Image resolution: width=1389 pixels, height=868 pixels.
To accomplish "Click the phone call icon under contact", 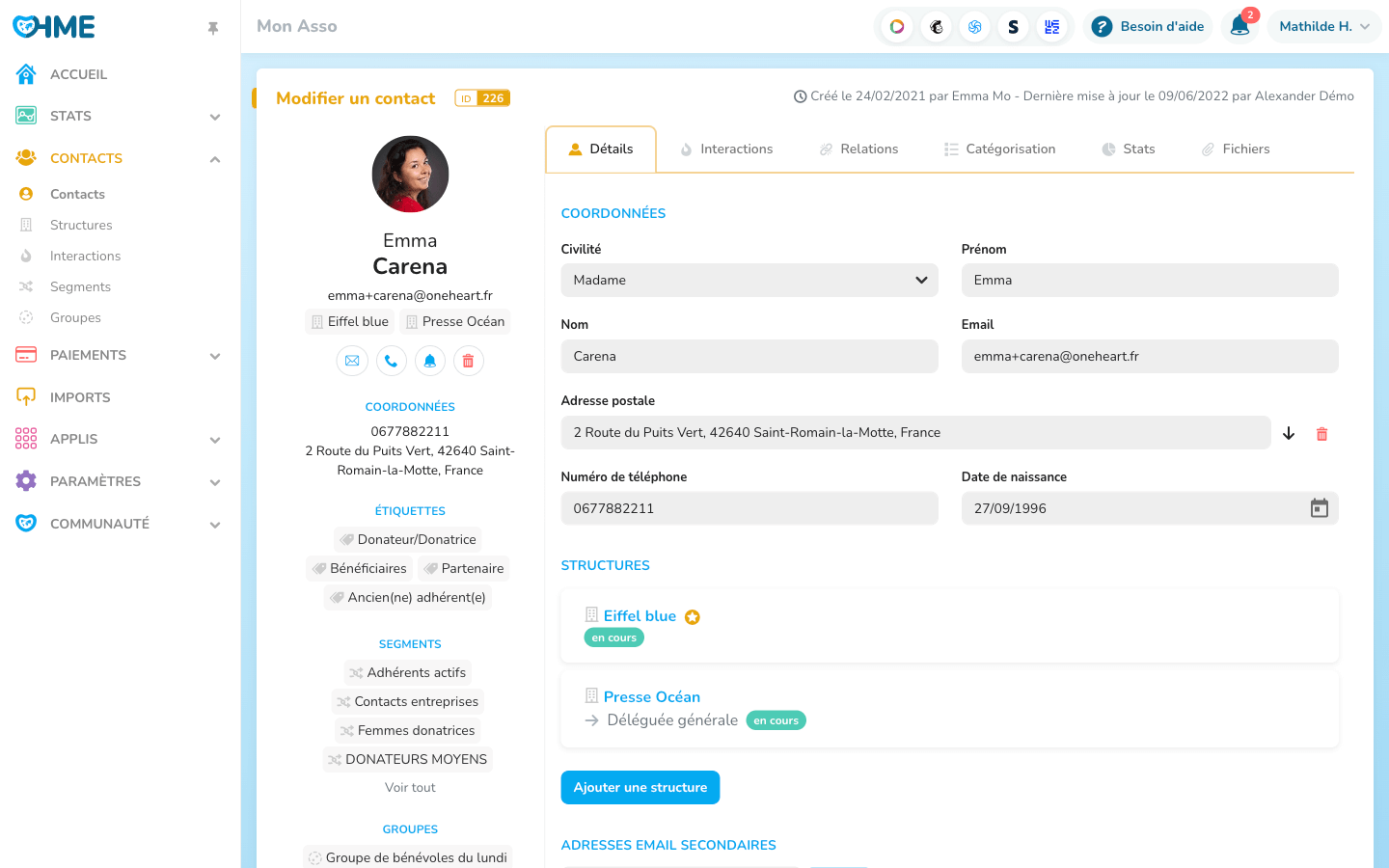I will [x=391, y=361].
